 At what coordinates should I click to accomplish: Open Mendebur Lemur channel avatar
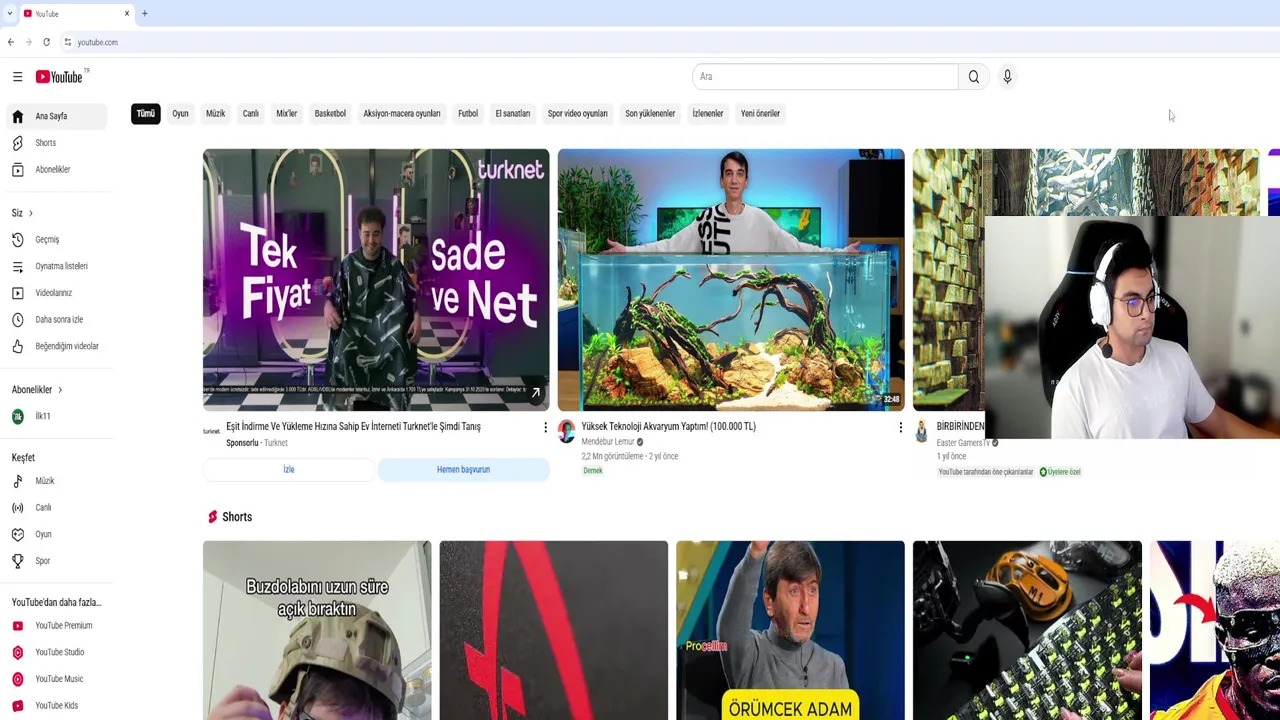point(566,431)
